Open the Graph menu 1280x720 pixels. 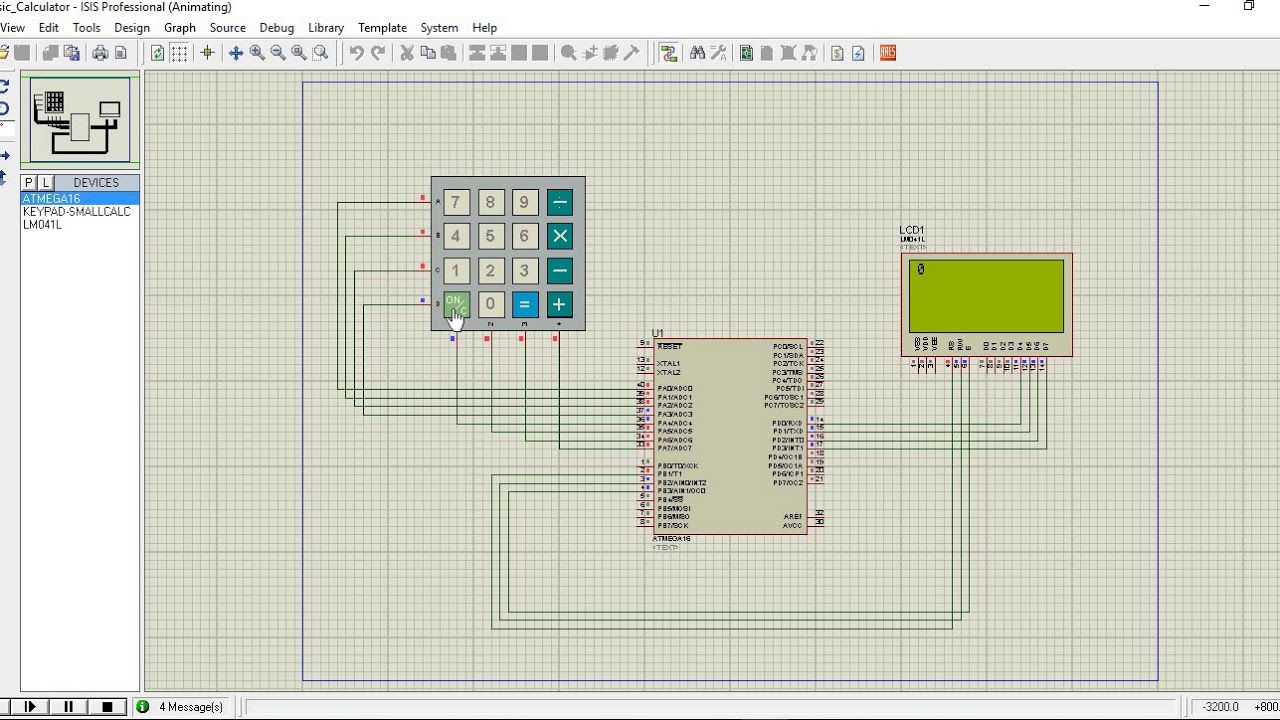[x=180, y=28]
